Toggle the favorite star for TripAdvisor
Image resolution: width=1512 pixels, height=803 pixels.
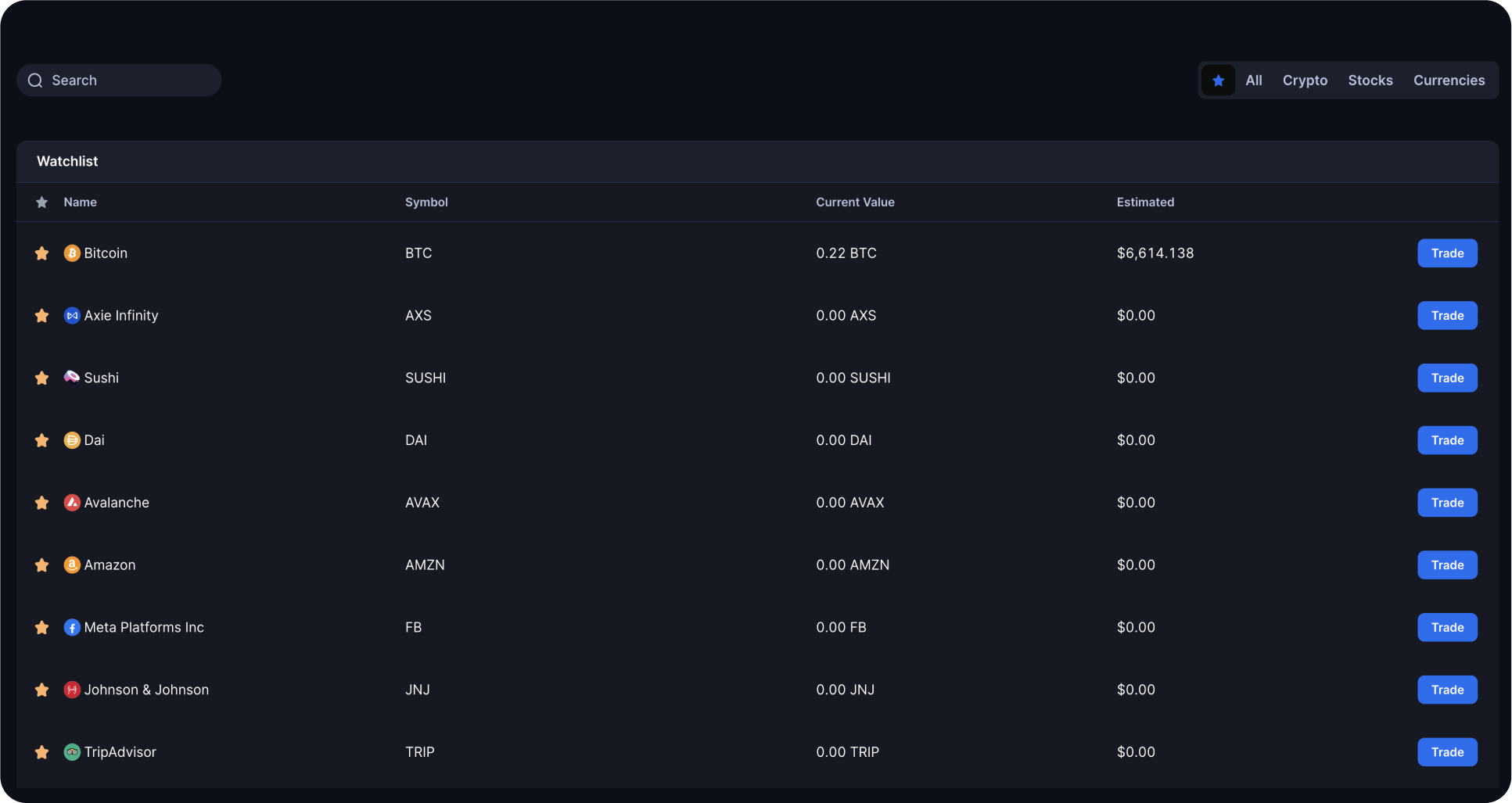pos(42,752)
